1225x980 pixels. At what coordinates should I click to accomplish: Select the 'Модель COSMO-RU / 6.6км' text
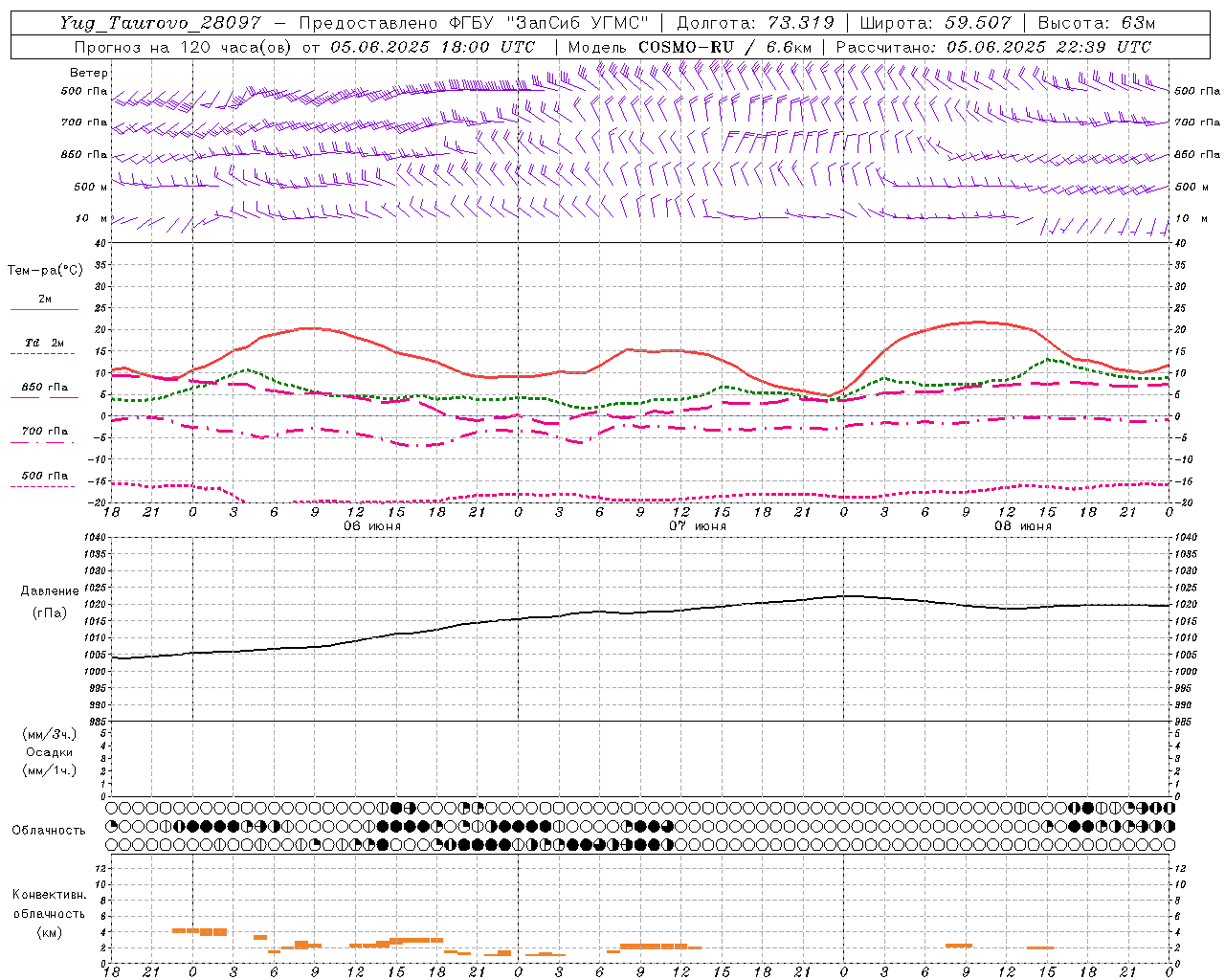pos(690,47)
